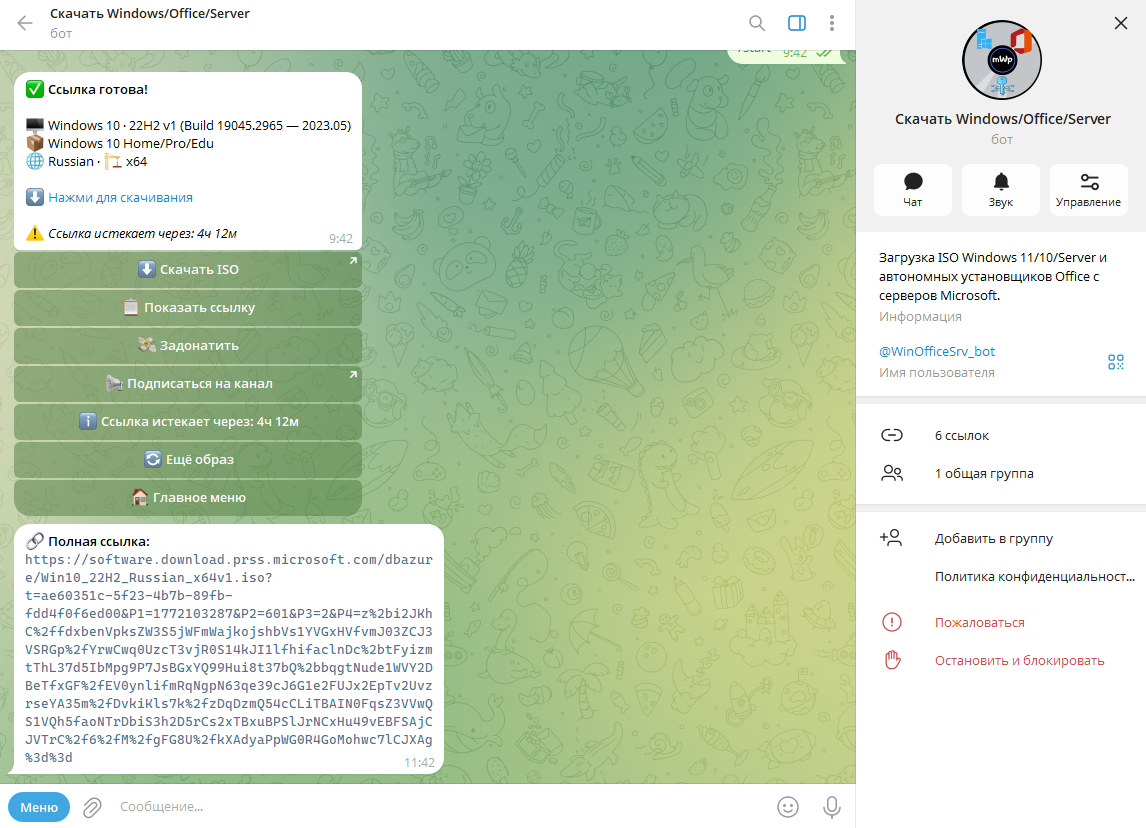The image size is (1146, 828).
Task: Open the three-dot chat options menu
Action: point(832,23)
